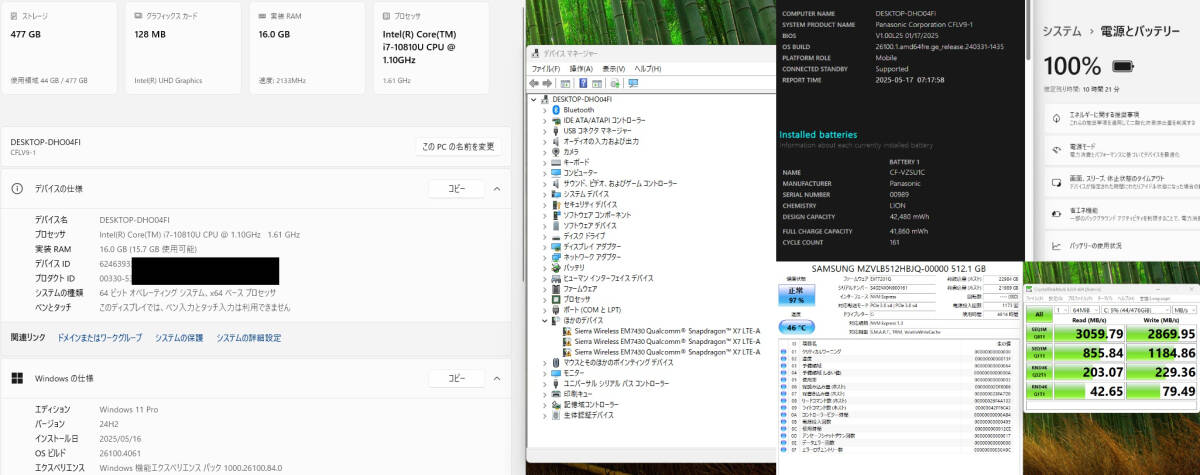Open 表示(V) menu in Device Manager
This screenshot has height=475, width=1200.
click(614, 68)
